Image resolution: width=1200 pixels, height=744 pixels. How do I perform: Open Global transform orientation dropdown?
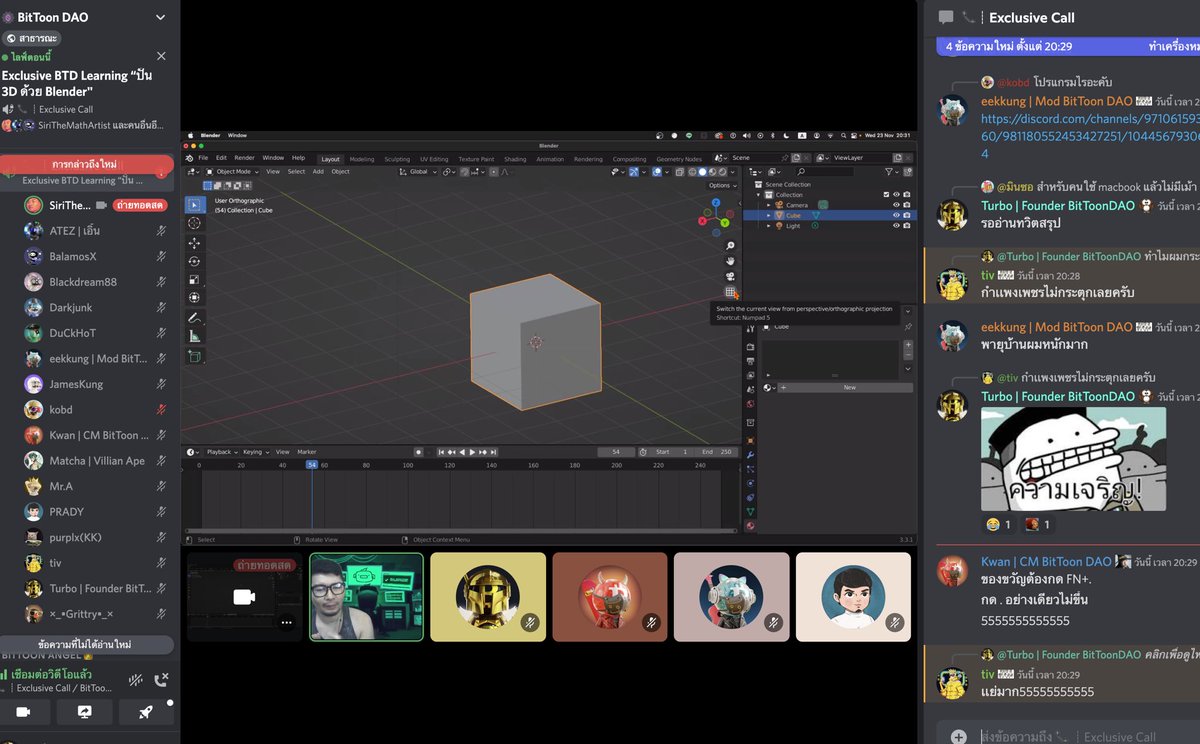click(x=418, y=171)
